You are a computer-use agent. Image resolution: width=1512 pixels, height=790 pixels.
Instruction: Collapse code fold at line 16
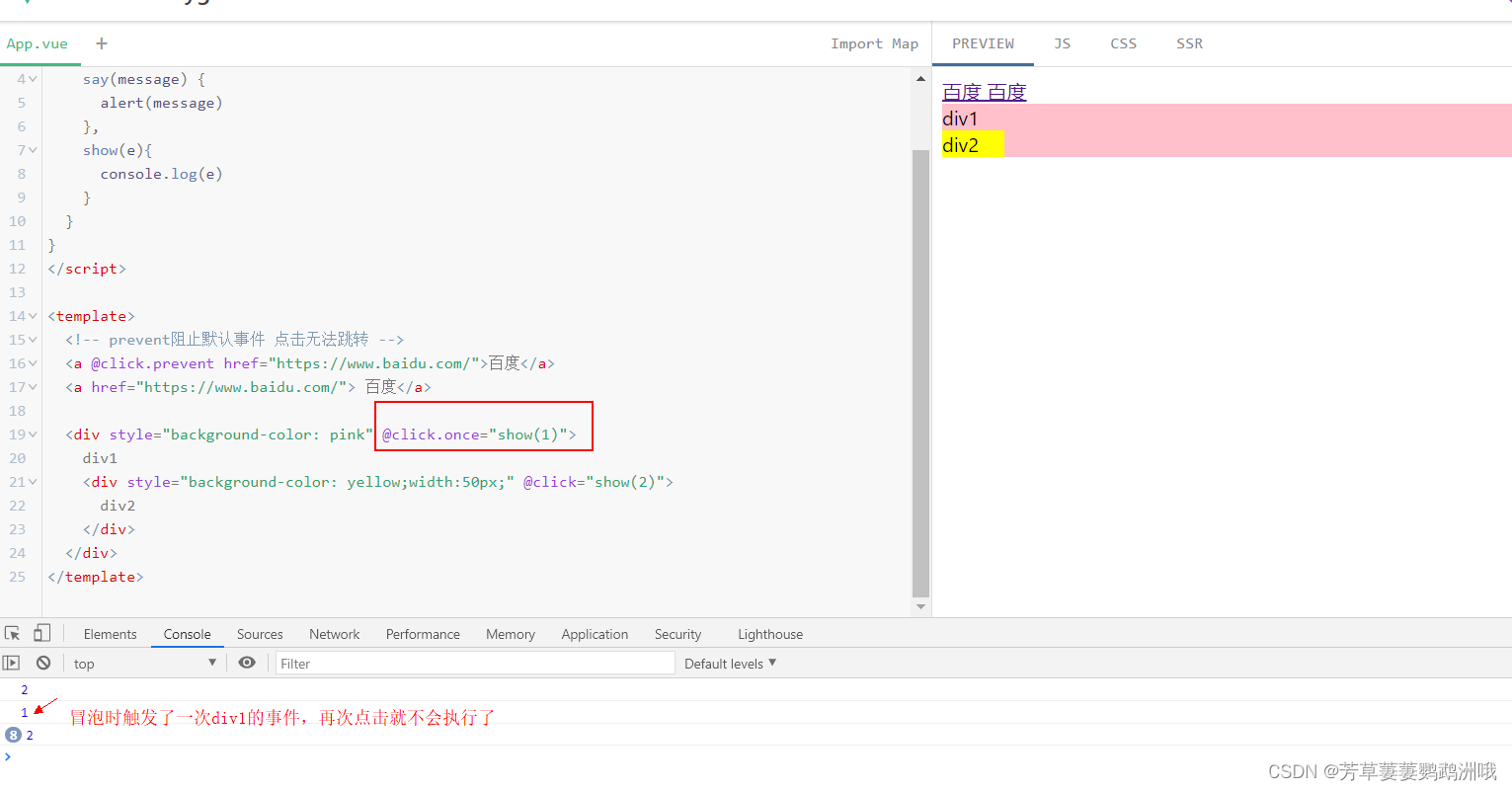click(x=33, y=363)
